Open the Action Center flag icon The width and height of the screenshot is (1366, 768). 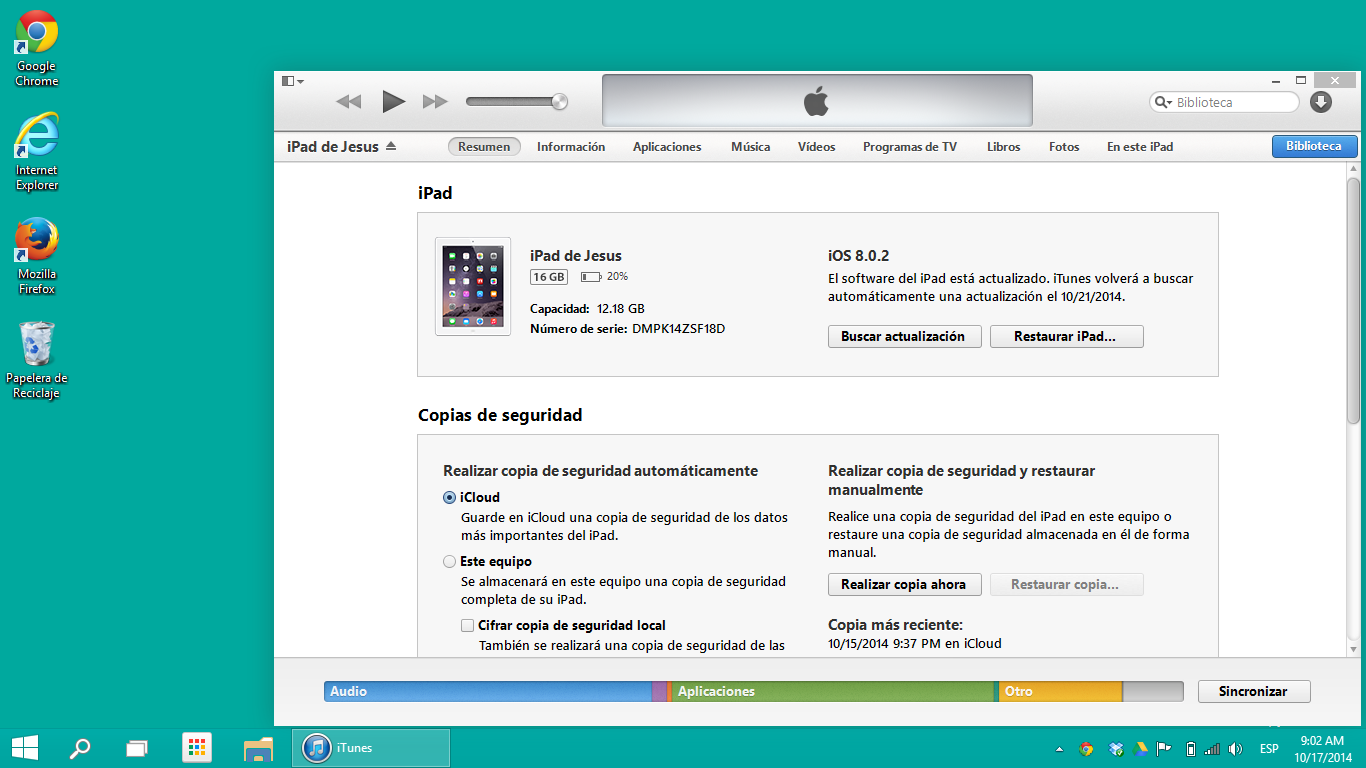point(1164,748)
